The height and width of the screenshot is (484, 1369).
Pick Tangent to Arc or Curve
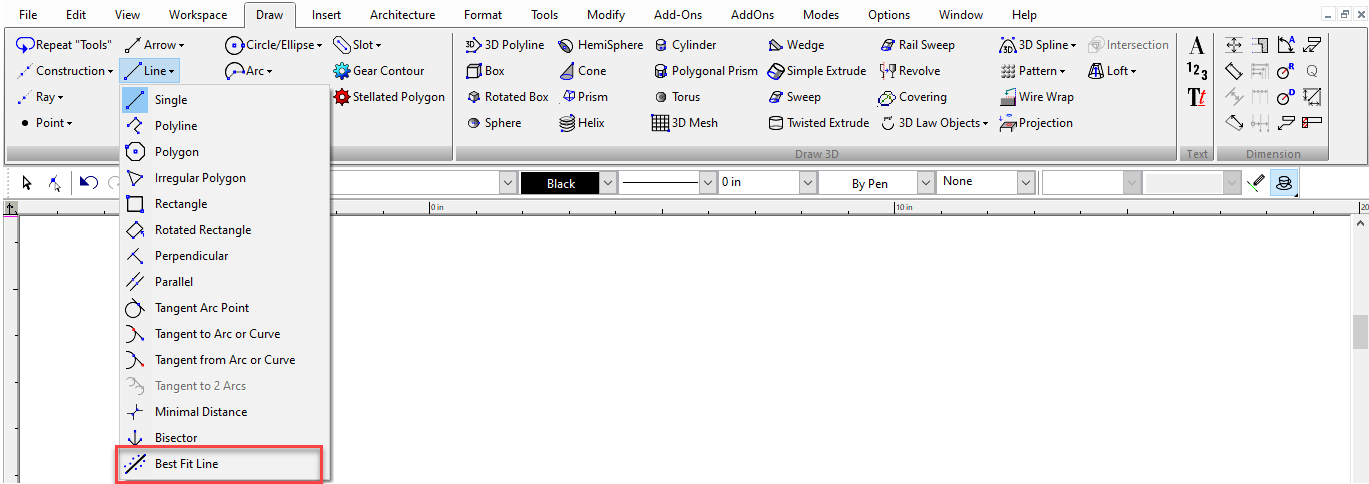224,334
